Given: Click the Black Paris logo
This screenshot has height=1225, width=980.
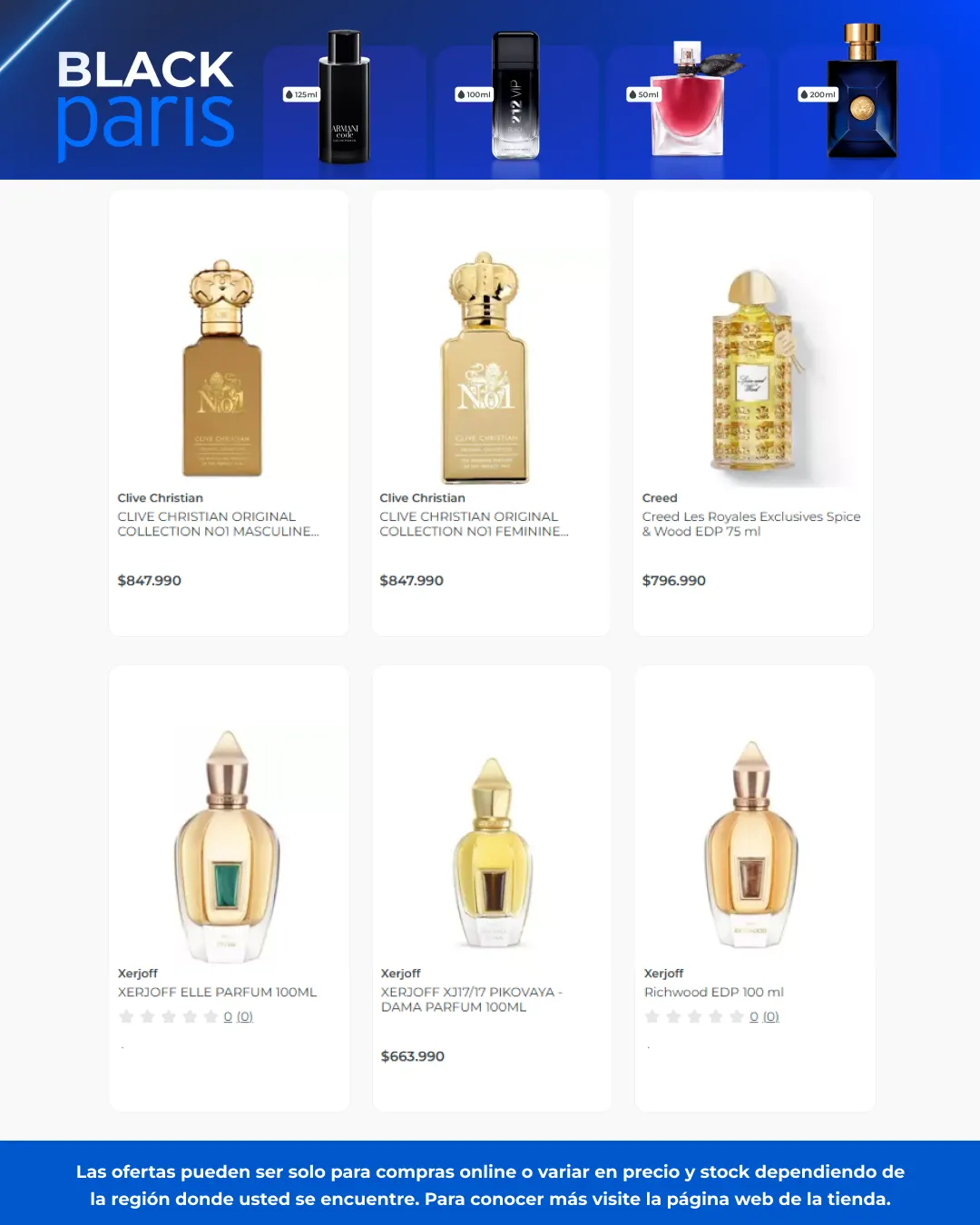Looking at the screenshot, I should coord(145,102).
